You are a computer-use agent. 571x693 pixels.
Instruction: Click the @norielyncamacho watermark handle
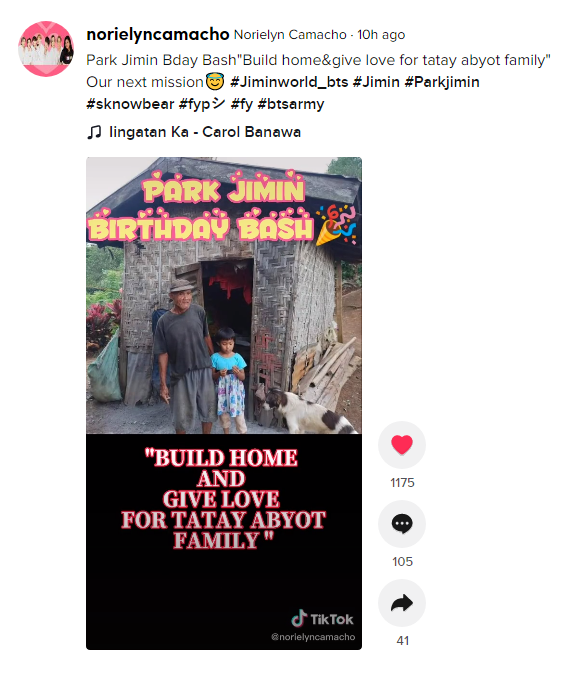click(313, 637)
